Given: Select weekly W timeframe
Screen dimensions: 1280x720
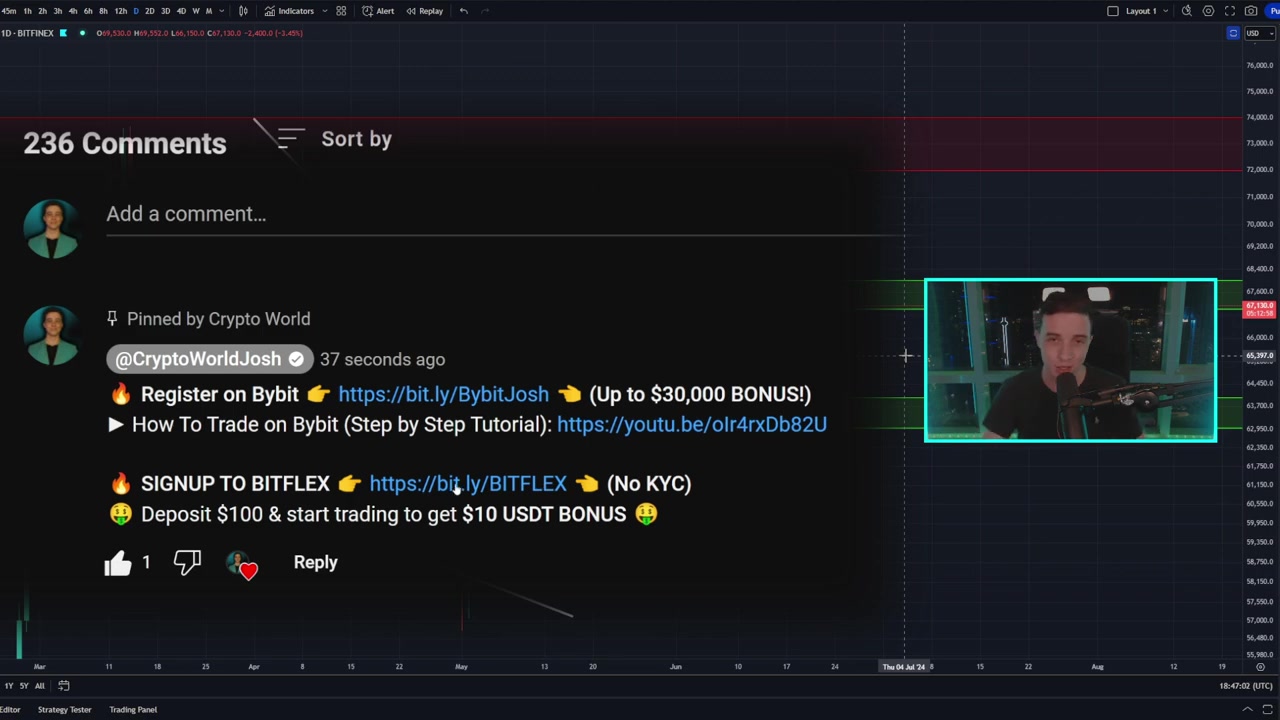Looking at the screenshot, I should [195, 11].
